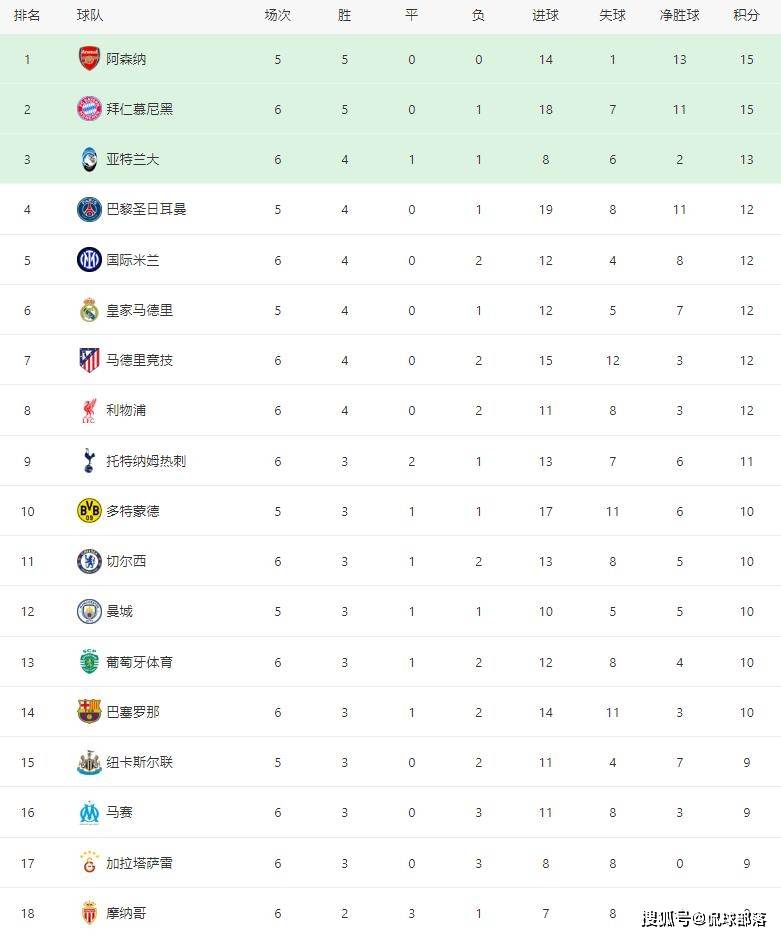Click the Liverpool club crest
Viewport: 781px width, 936px height.
pos(90,410)
